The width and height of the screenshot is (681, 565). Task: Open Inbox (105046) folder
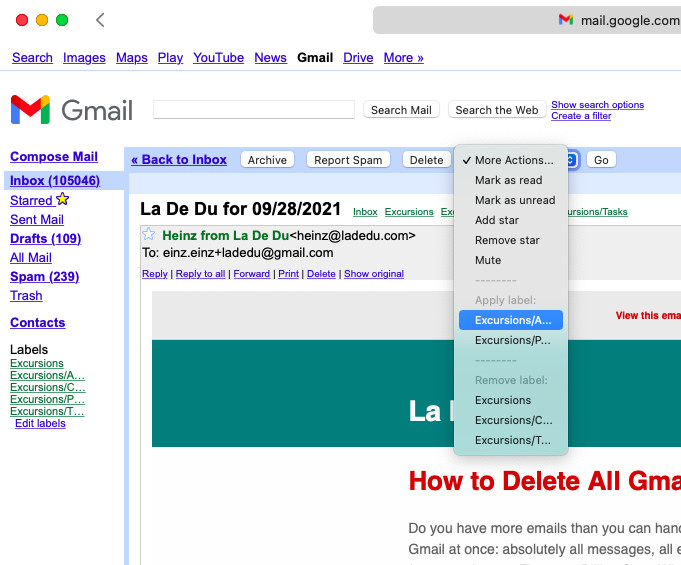coord(55,180)
